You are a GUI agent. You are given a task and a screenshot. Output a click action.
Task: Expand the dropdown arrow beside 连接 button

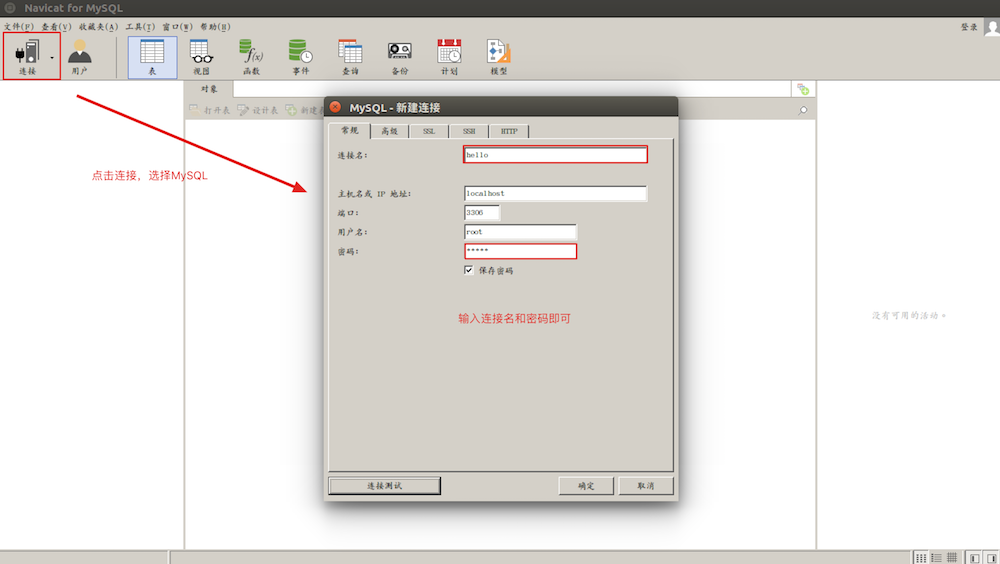[52, 58]
